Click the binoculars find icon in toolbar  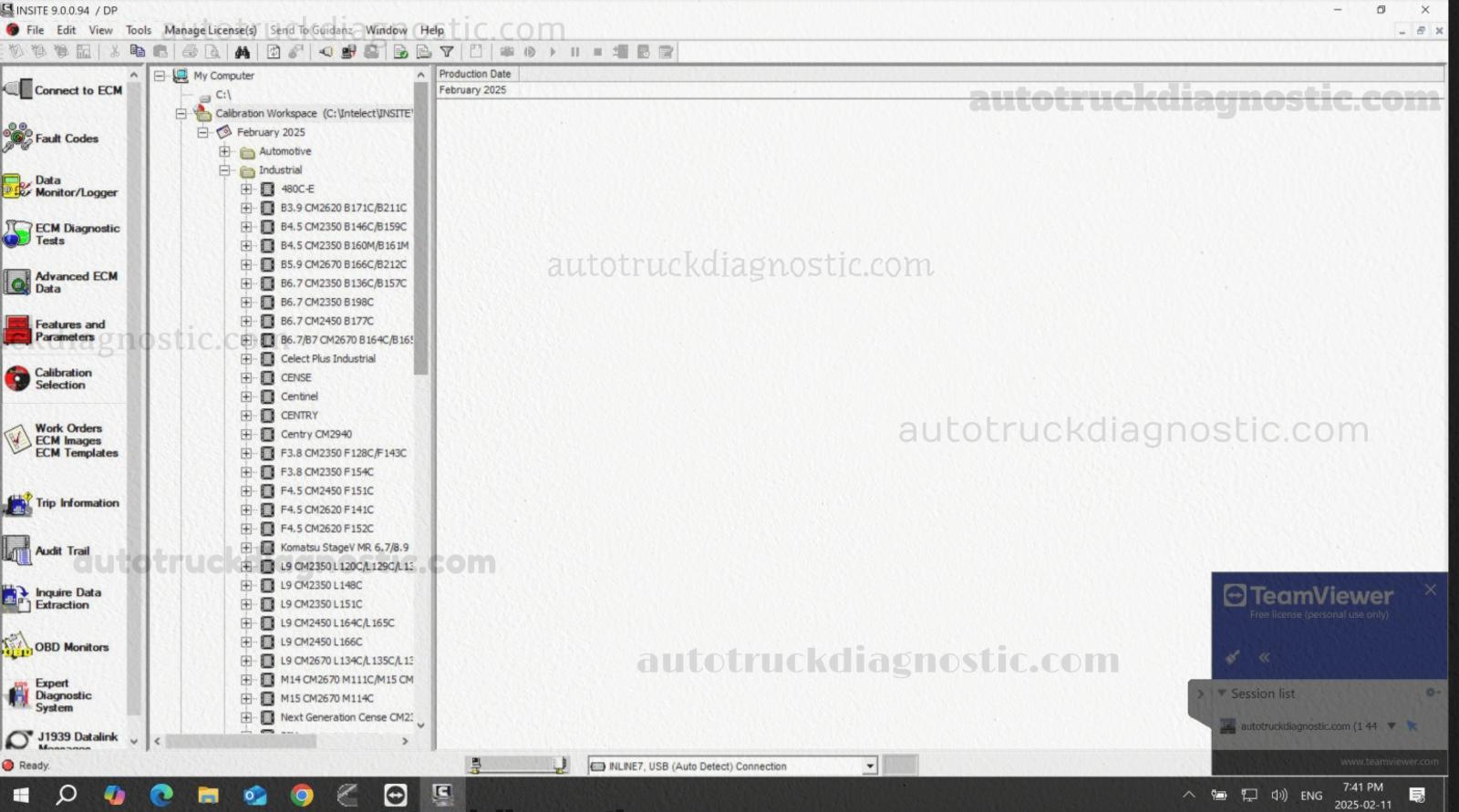click(242, 52)
